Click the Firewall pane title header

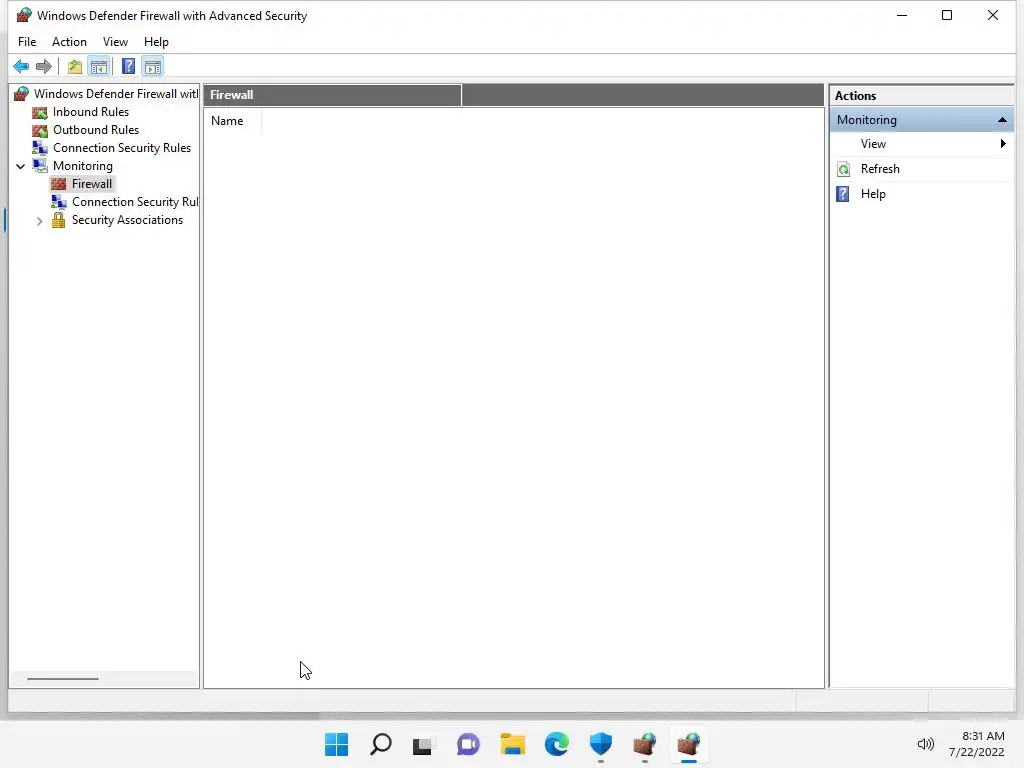pos(332,95)
